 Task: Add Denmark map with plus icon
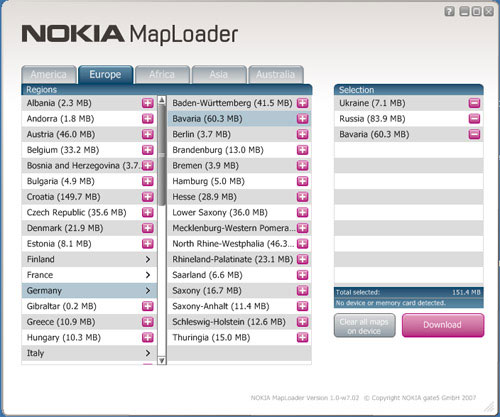click(x=148, y=228)
